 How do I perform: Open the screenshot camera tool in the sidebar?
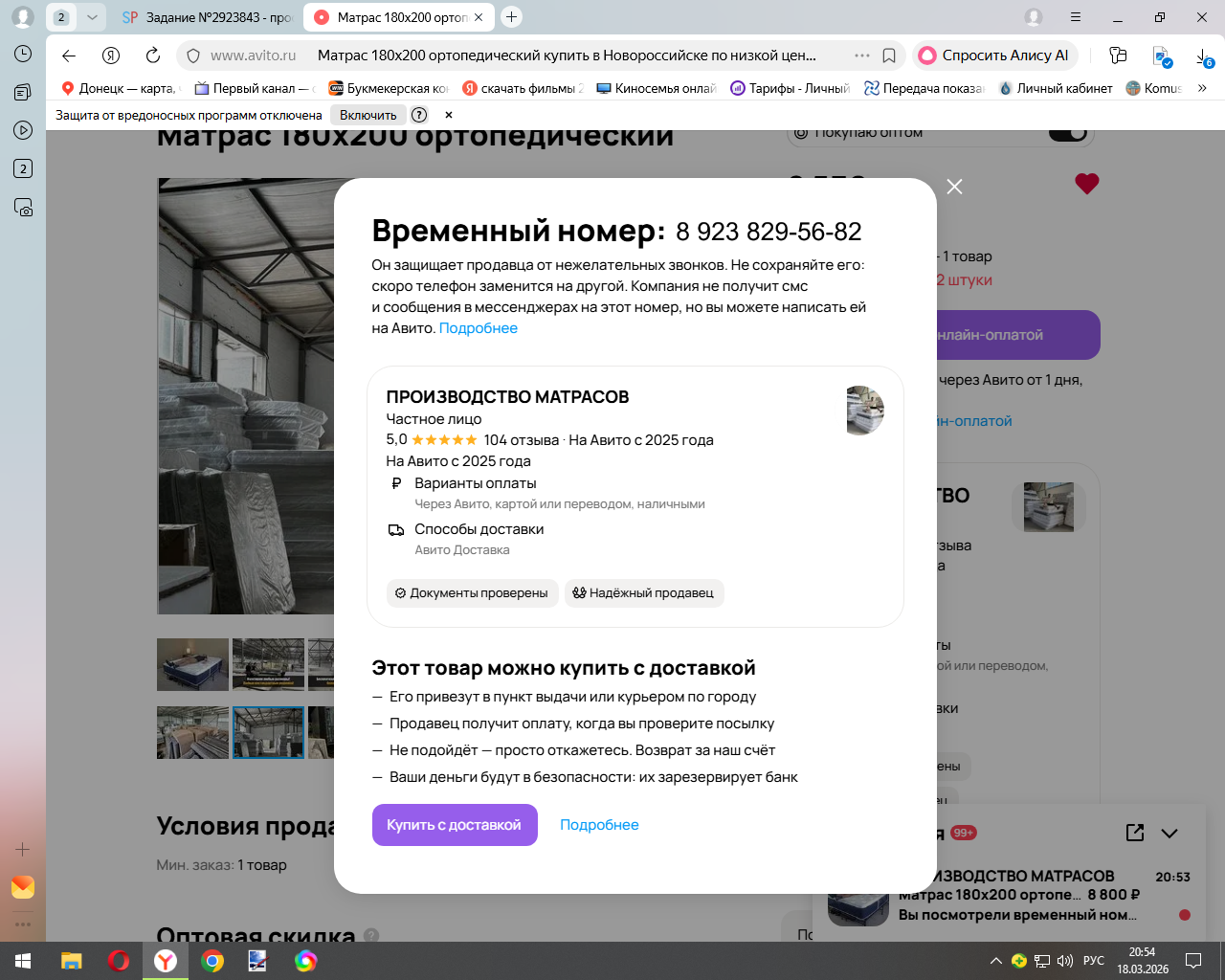(23, 207)
